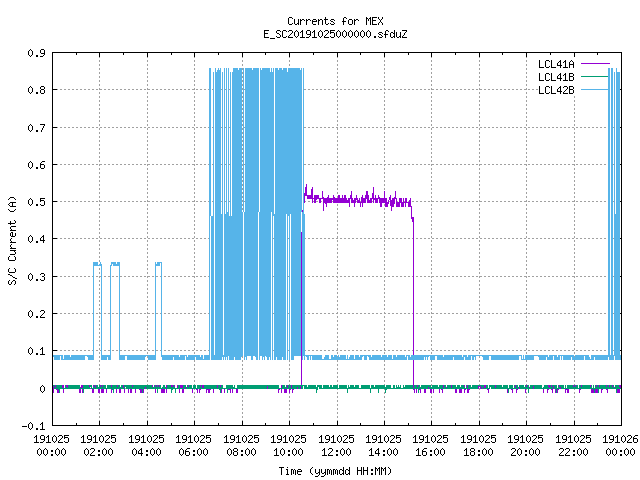
Task: Click the blue LCL42B legend line sample
Action: [x=594, y=90]
